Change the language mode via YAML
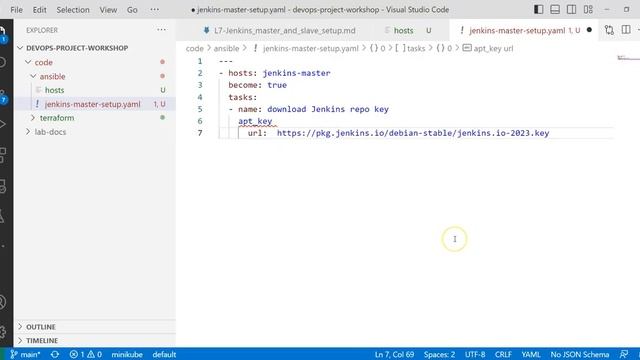 [x=531, y=354]
